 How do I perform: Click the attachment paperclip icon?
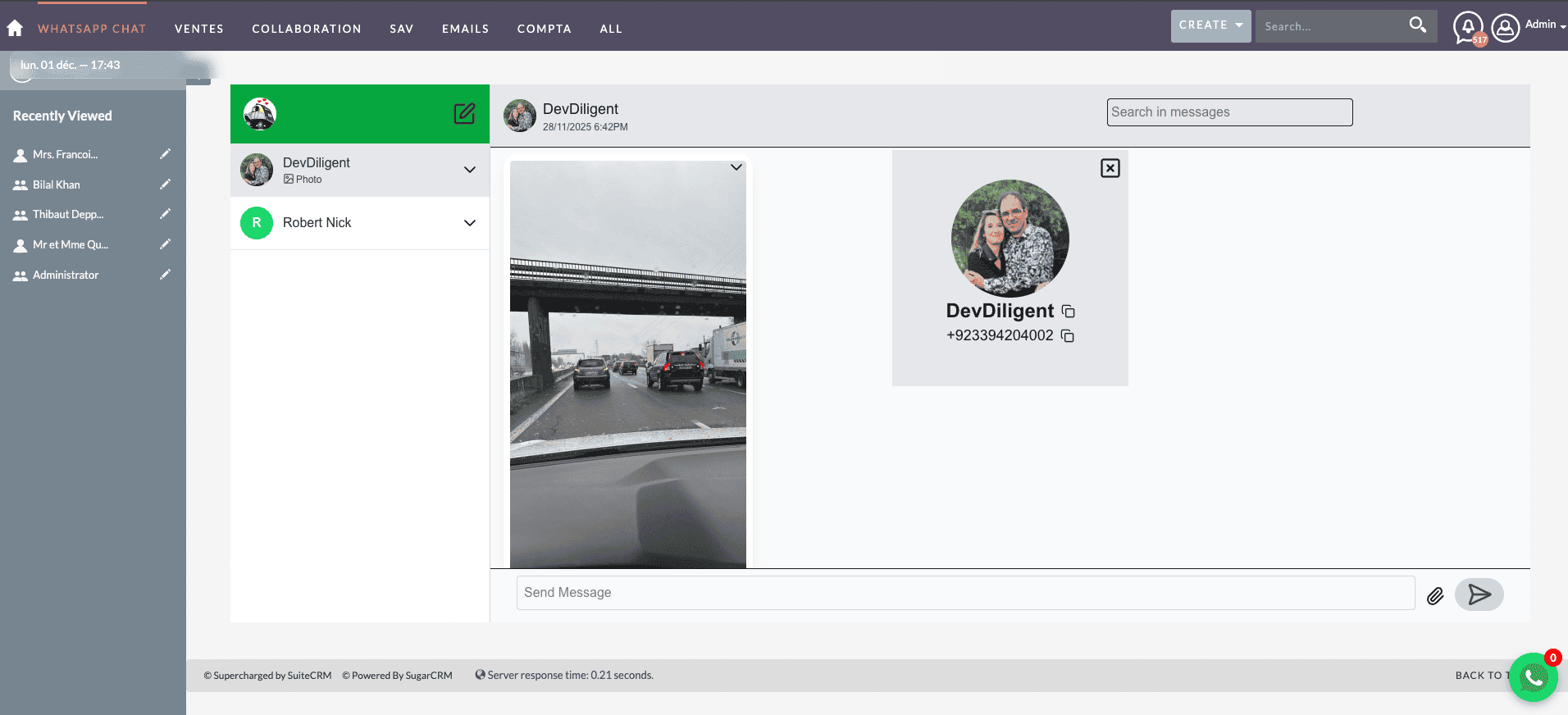[x=1434, y=596]
